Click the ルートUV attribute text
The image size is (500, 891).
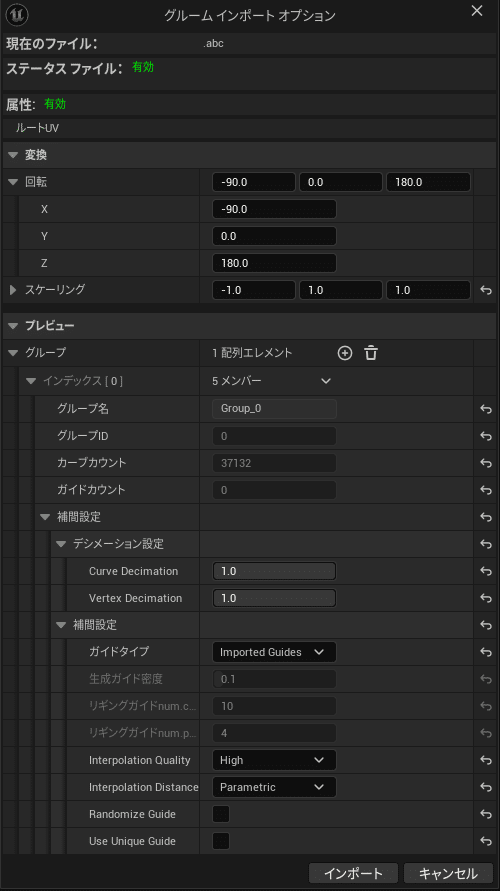tap(37, 128)
